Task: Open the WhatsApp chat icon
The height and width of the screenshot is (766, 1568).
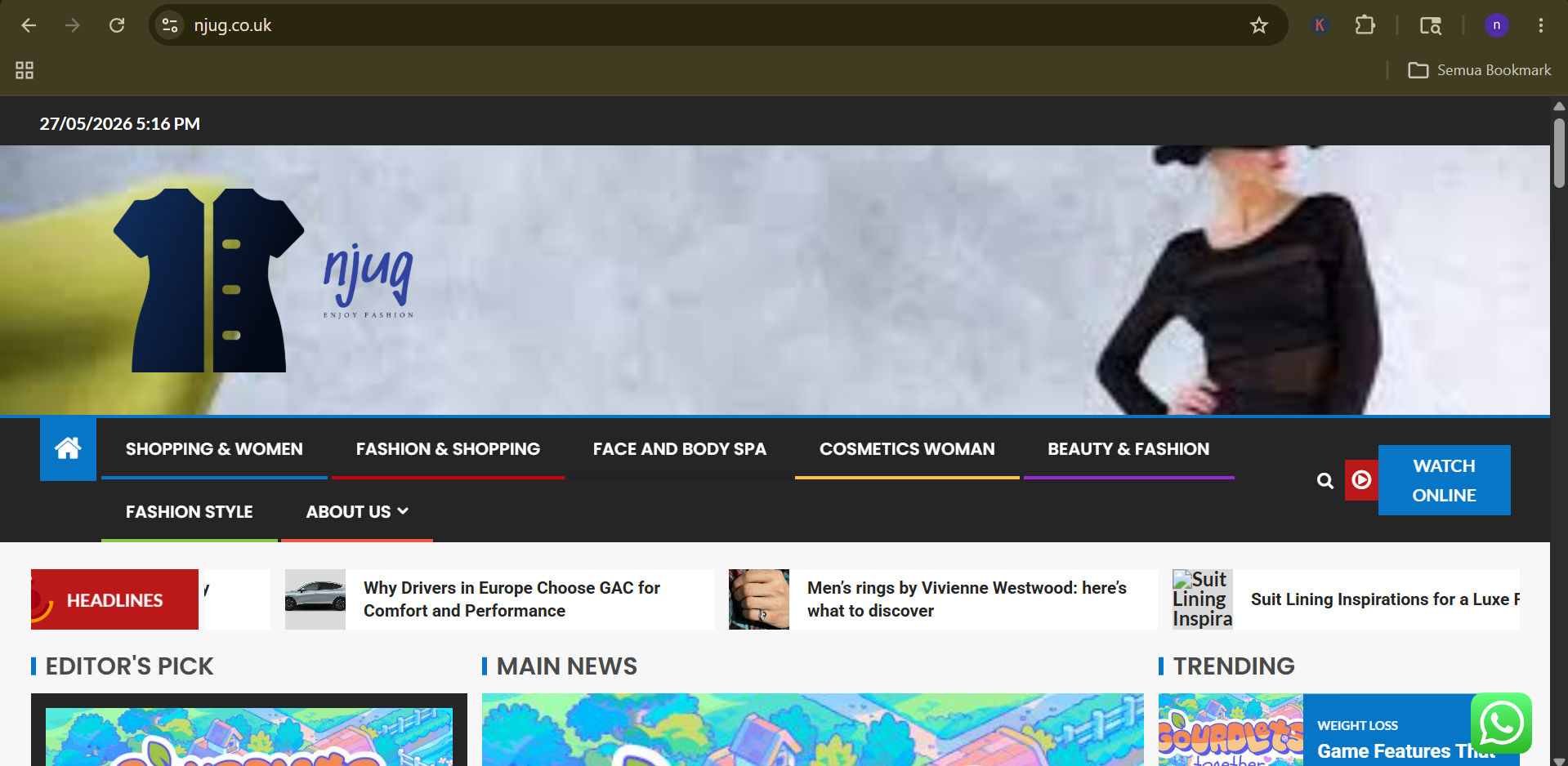Action: pos(1501,723)
